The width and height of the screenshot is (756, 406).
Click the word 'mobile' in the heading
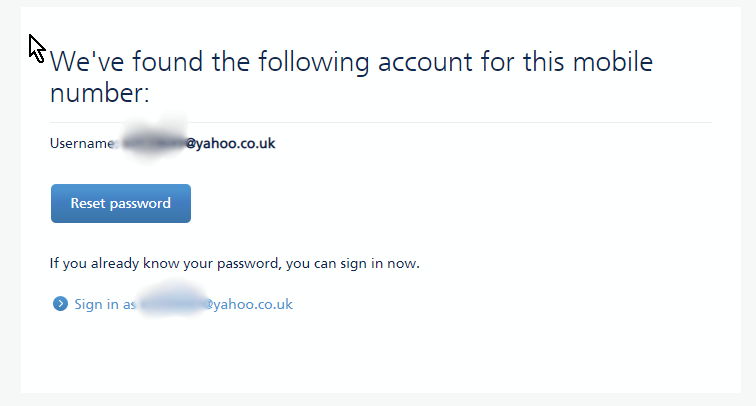(x=614, y=63)
